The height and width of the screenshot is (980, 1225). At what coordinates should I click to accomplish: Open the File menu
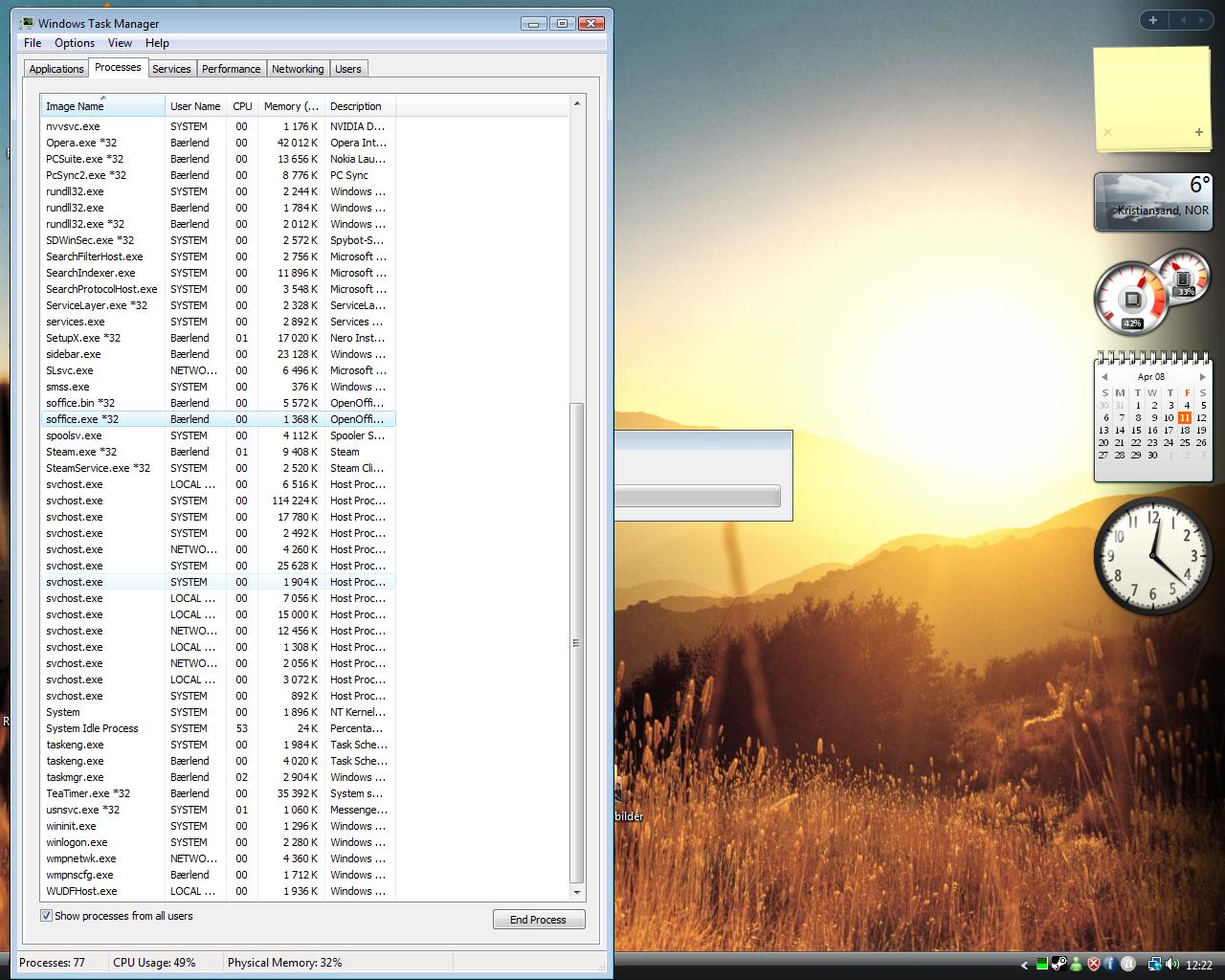33,43
